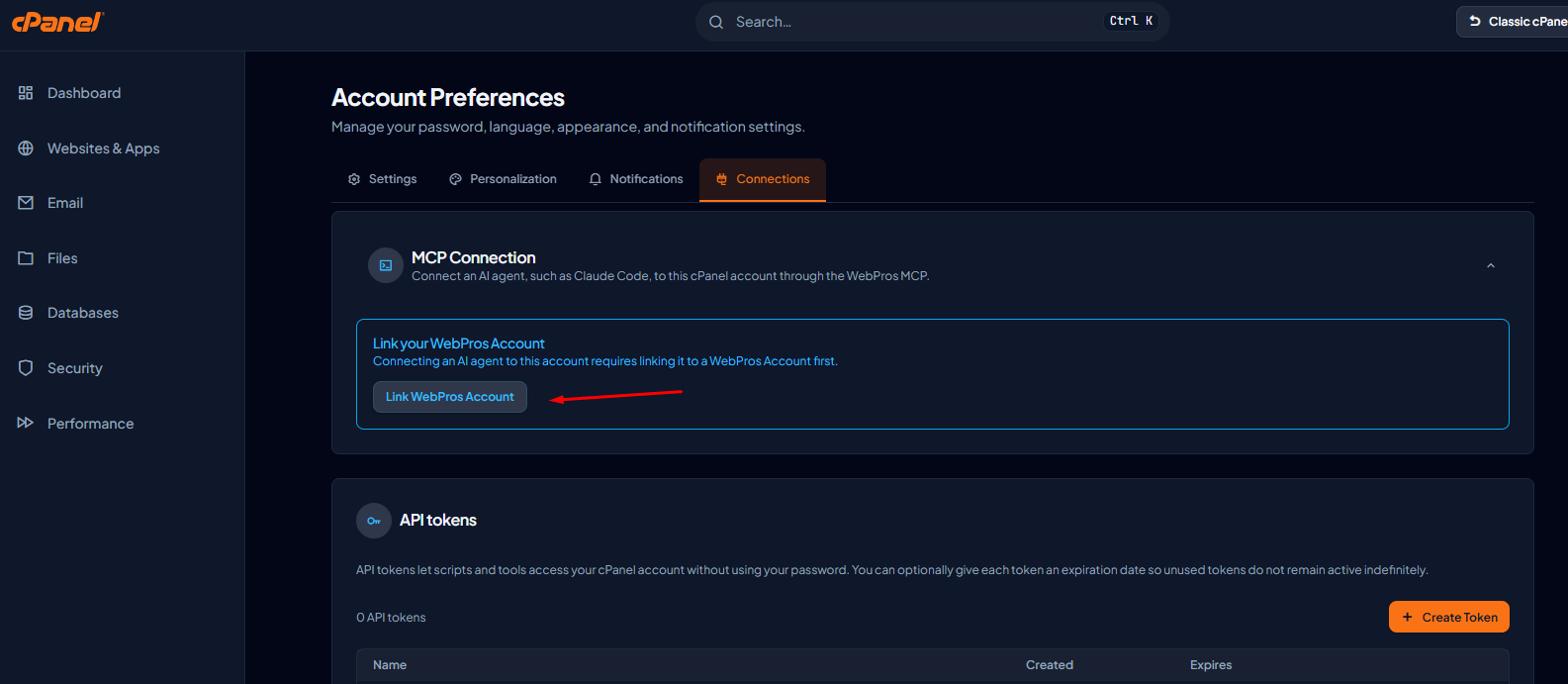Screen dimensions: 1568x684
Task: Select the Connections tab
Action: pyautogui.click(x=763, y=179)
